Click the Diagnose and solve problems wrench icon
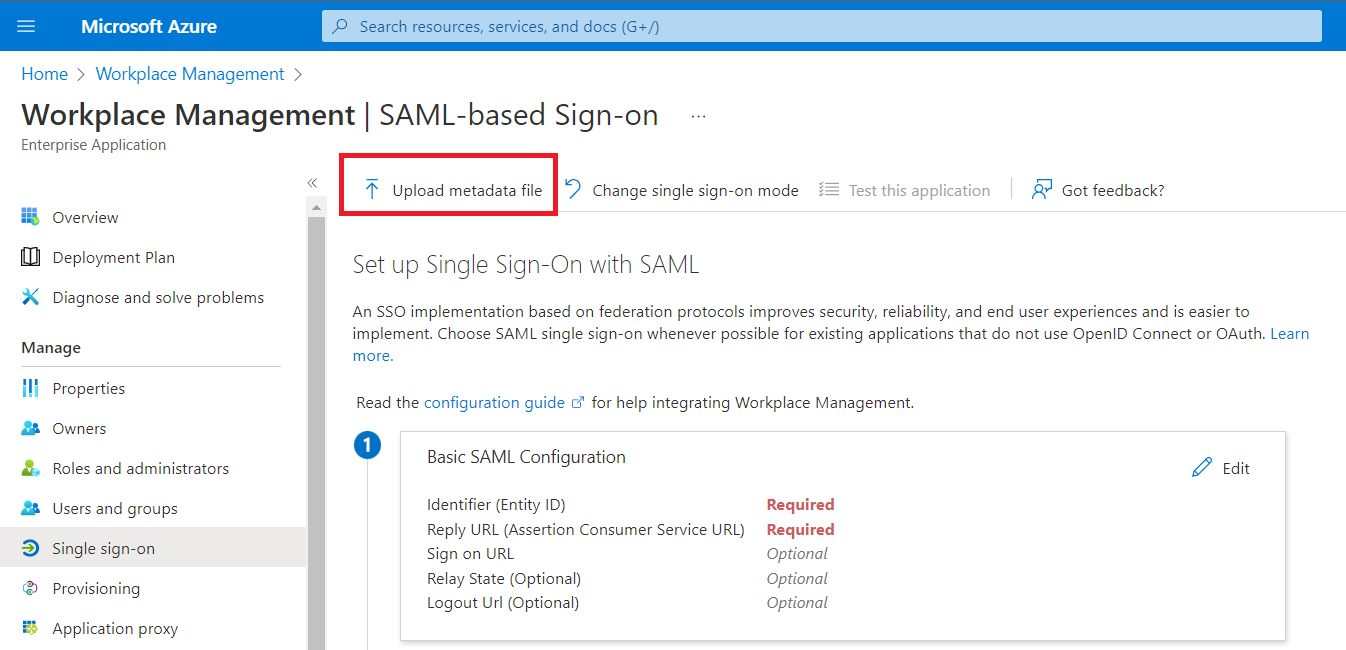The height and width of the screenshot is (650, 1346). [30, 297]
